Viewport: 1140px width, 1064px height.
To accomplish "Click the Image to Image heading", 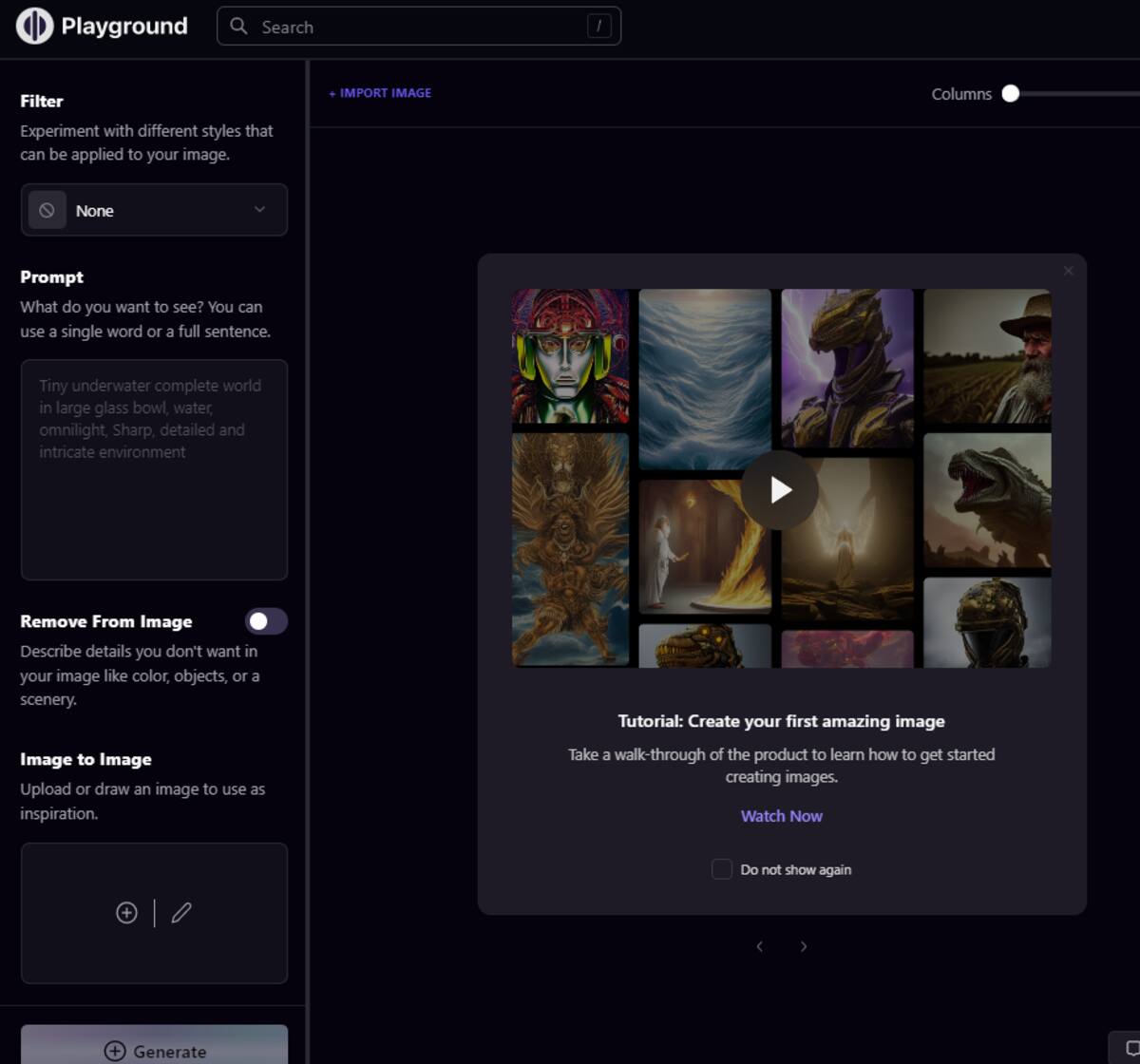I will [85, 759].
